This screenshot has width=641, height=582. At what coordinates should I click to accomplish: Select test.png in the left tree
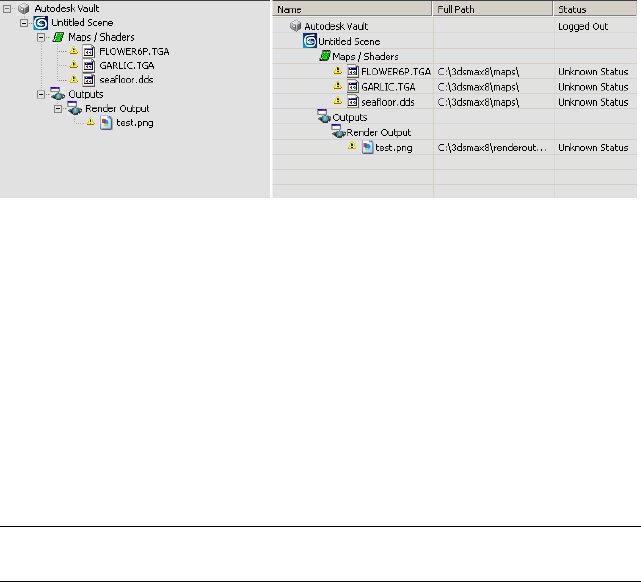click(134, 123)
